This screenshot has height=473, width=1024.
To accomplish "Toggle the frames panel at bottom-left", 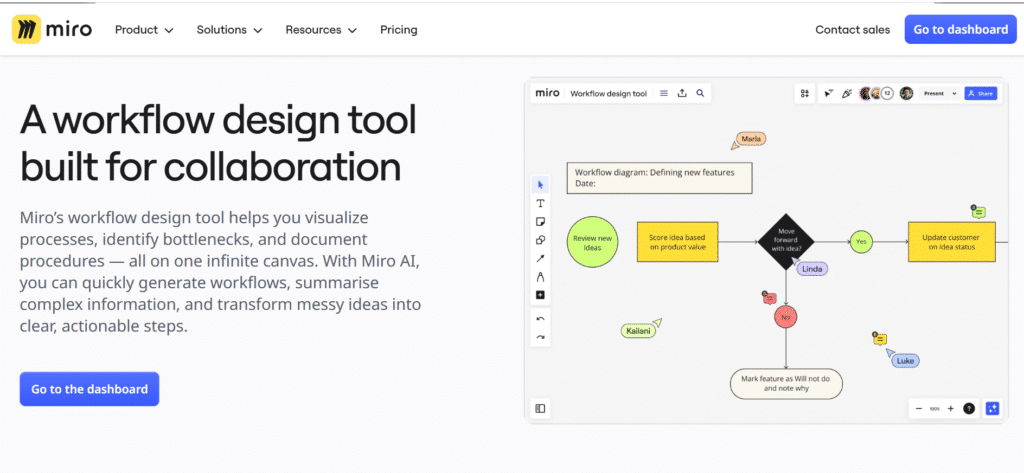I will coord(540,408).
